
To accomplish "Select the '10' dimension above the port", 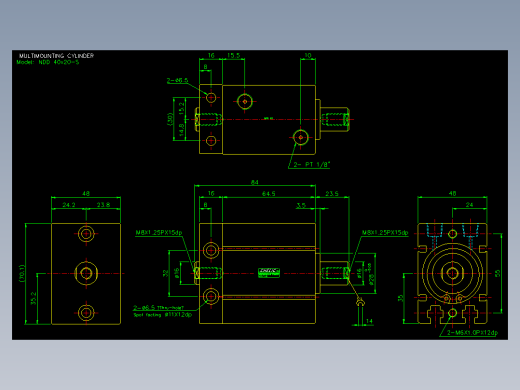I will pyautogui.click(x=308, y=55).
